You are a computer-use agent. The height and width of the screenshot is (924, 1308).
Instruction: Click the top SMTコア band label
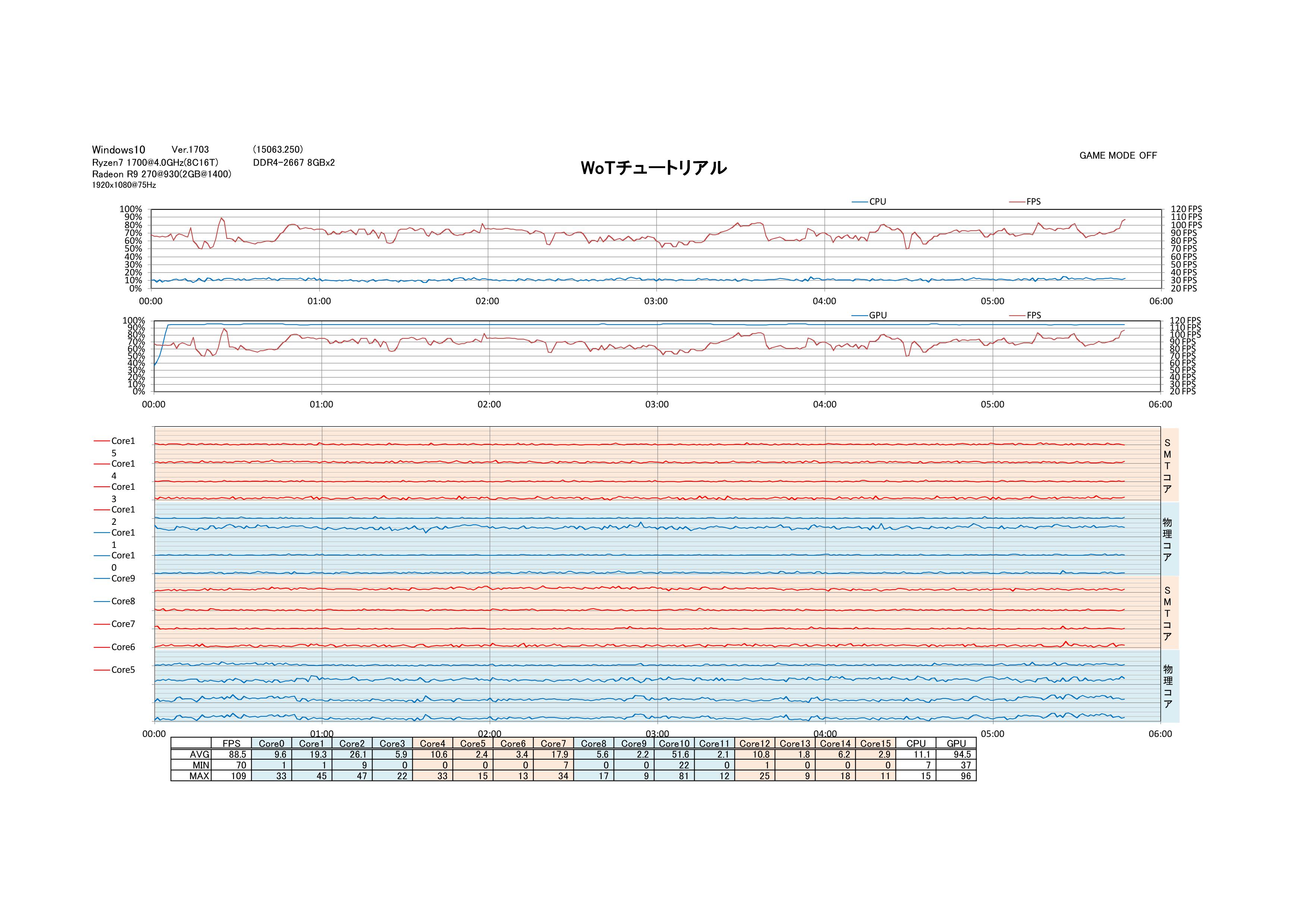(x=1167, y=465)
